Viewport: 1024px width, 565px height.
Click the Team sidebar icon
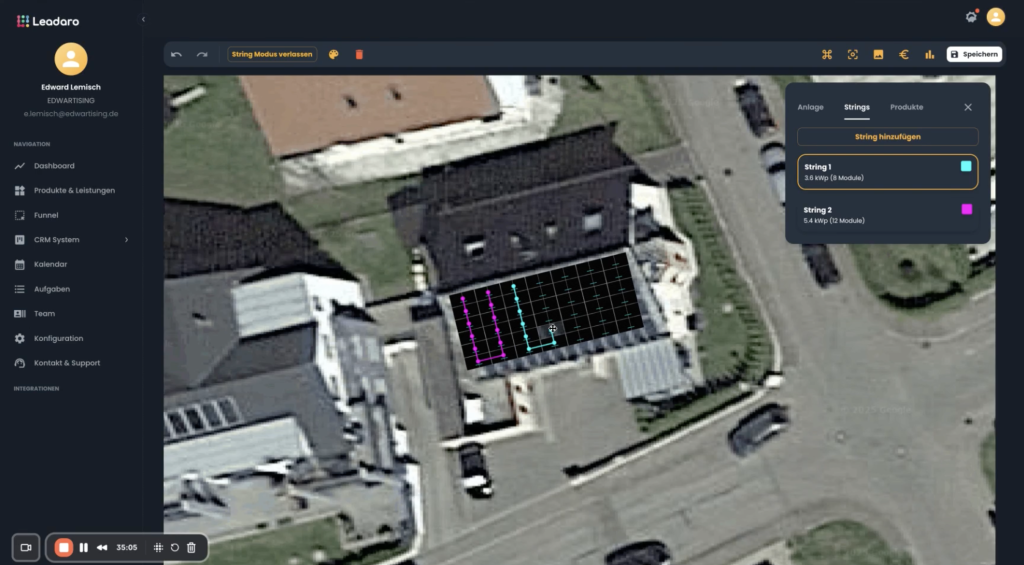(x=20, y=314)
